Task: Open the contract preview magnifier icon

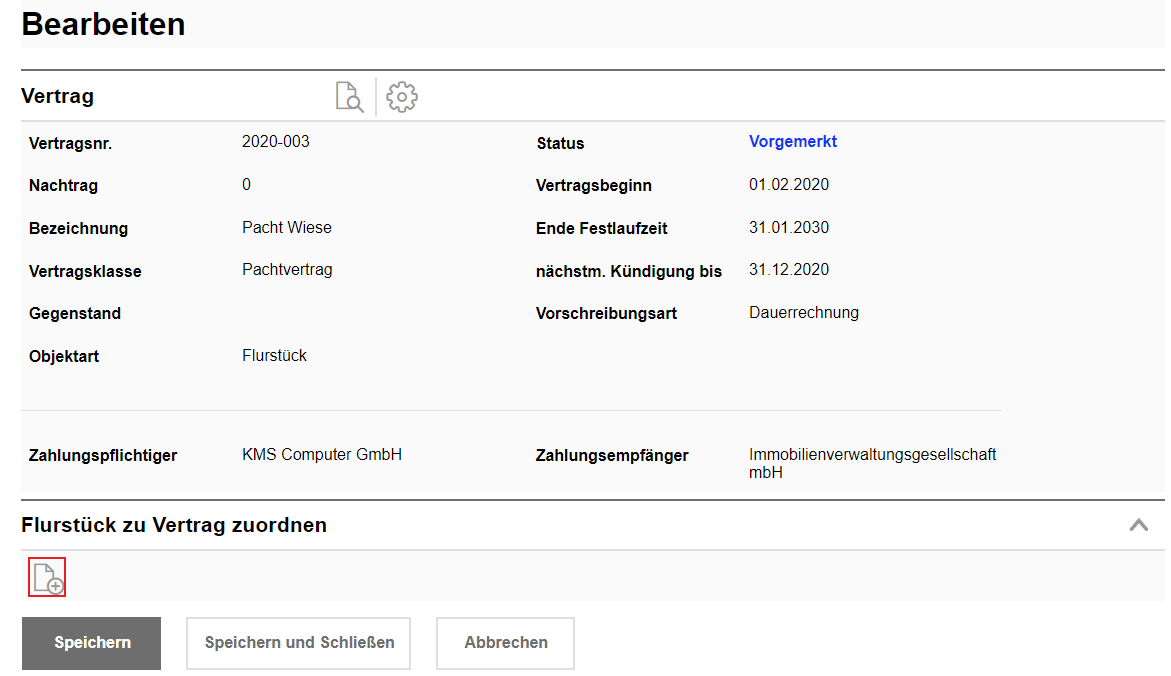Action: [349, 97]
